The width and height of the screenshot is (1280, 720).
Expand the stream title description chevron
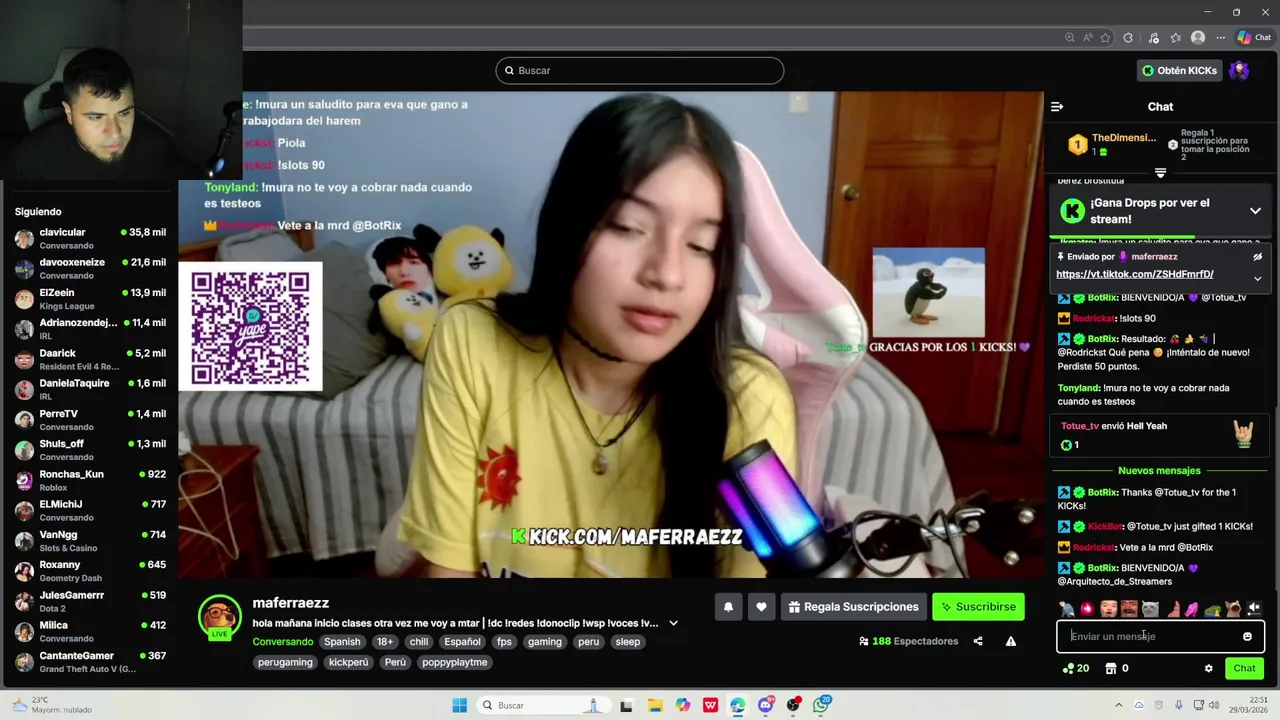click(673, 623)
